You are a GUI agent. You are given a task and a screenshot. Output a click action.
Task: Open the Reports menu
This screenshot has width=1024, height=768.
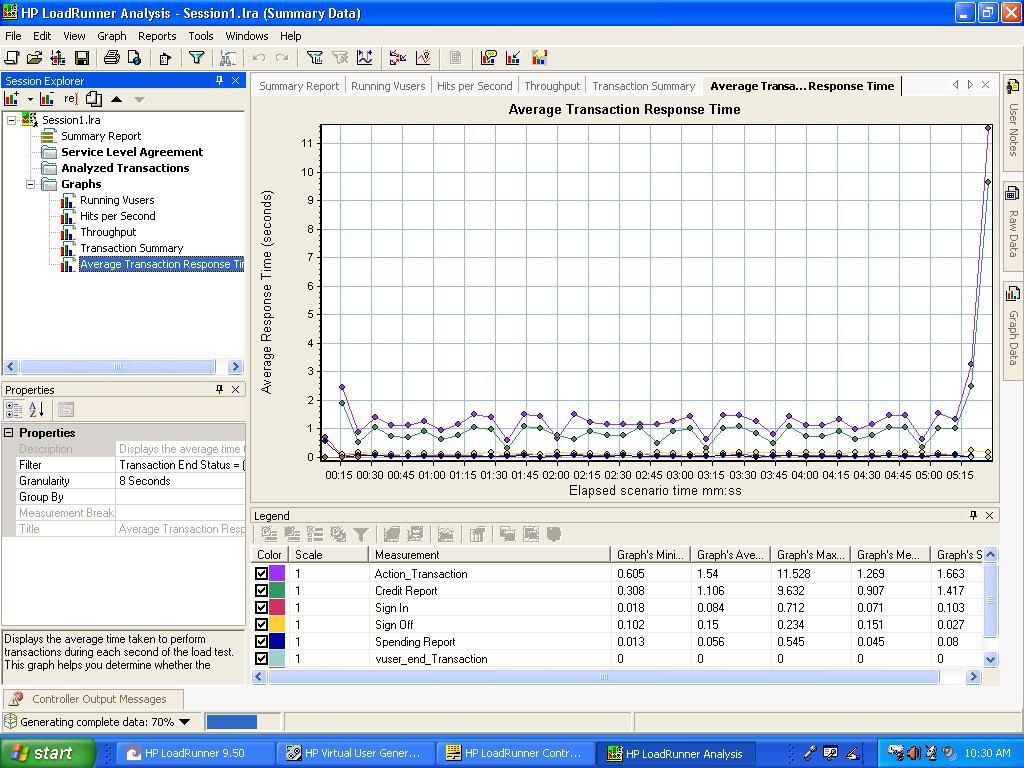pyautogui.click(x=157, y=36)
